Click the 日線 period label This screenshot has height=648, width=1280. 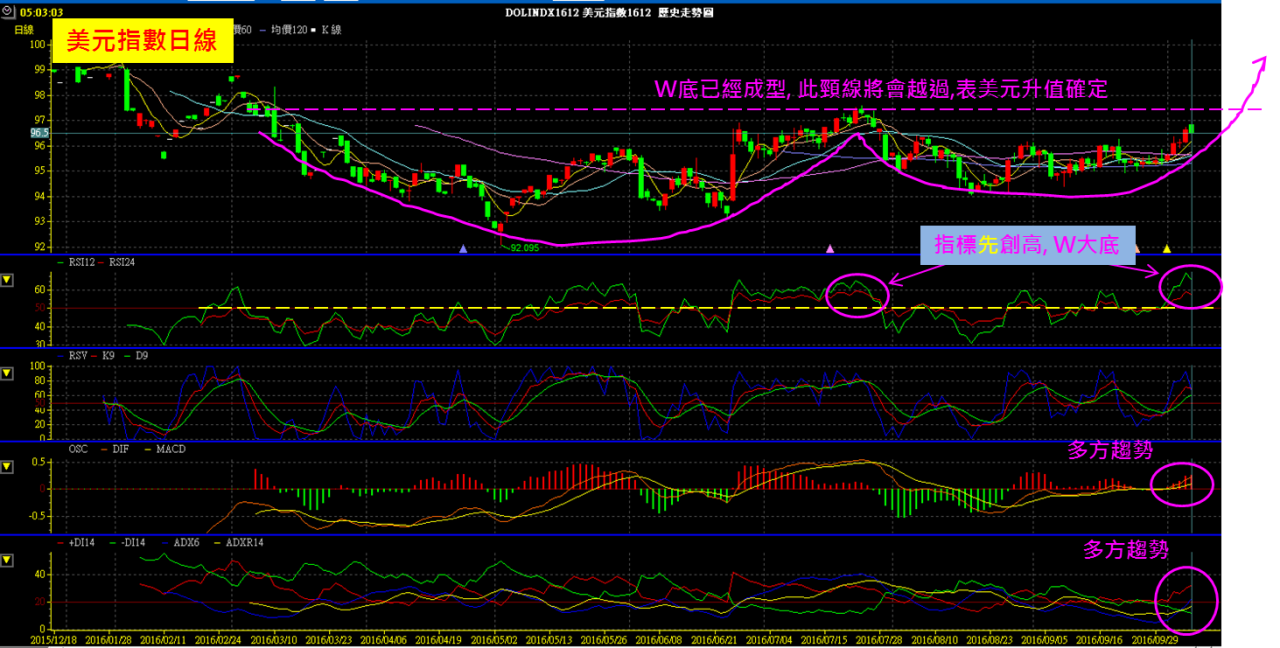tap(23, 30)
